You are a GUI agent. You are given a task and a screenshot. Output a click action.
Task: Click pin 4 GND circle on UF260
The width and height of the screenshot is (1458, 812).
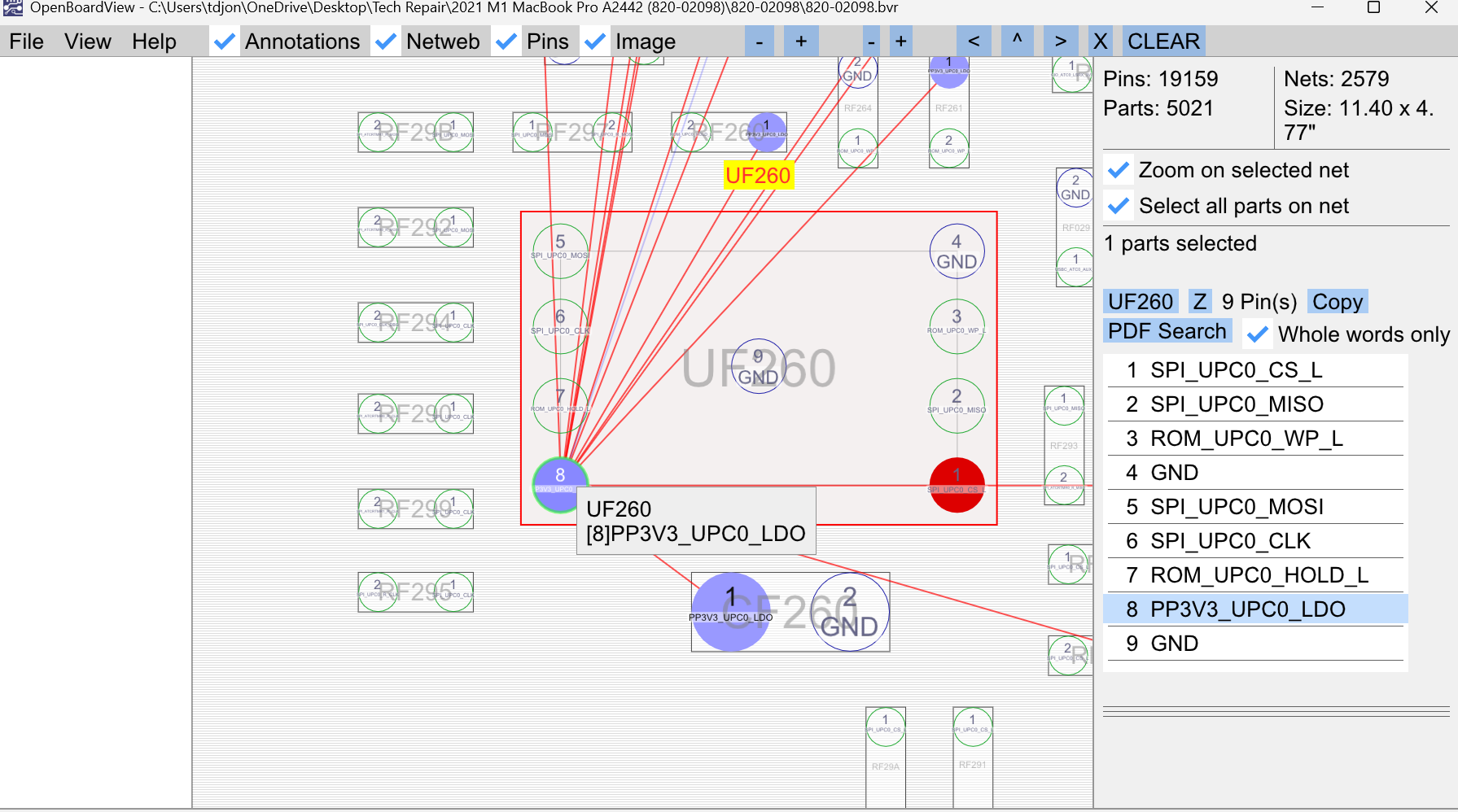coord(957,251)
